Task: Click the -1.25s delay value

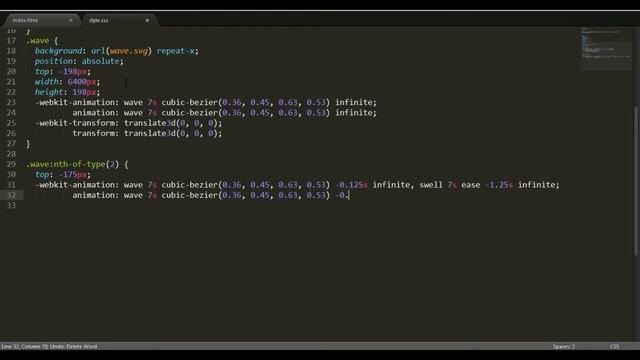Action: point(499,185)
